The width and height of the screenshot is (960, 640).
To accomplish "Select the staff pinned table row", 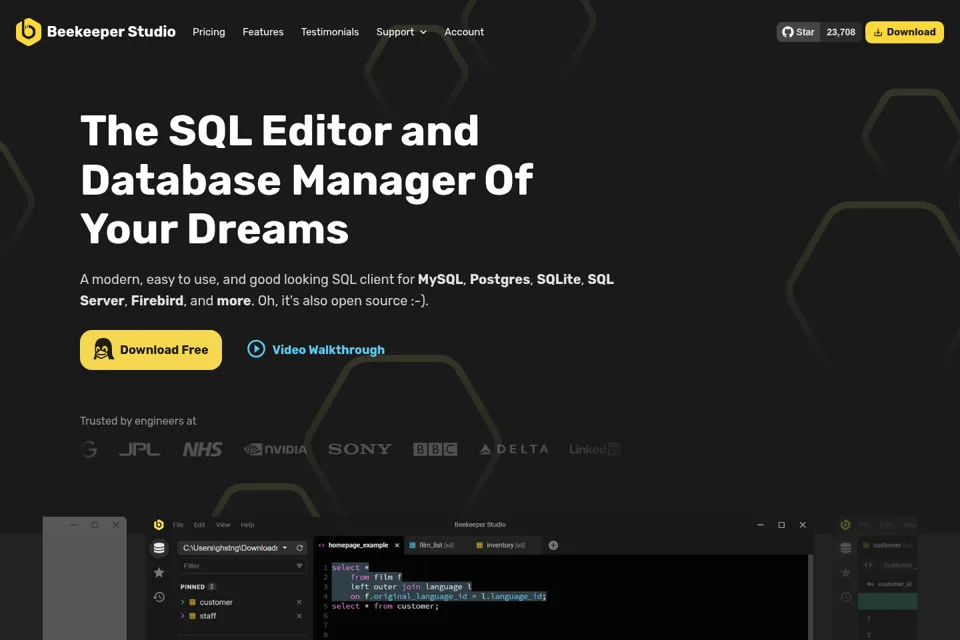I will pyautogui.click(x=242, y=616).
